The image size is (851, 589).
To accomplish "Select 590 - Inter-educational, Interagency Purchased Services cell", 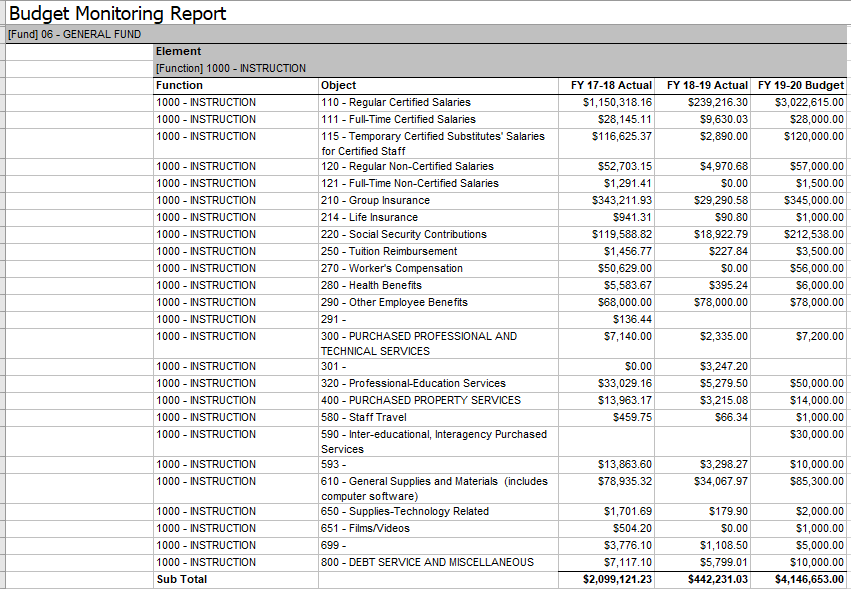I will [x=439, y=442].
